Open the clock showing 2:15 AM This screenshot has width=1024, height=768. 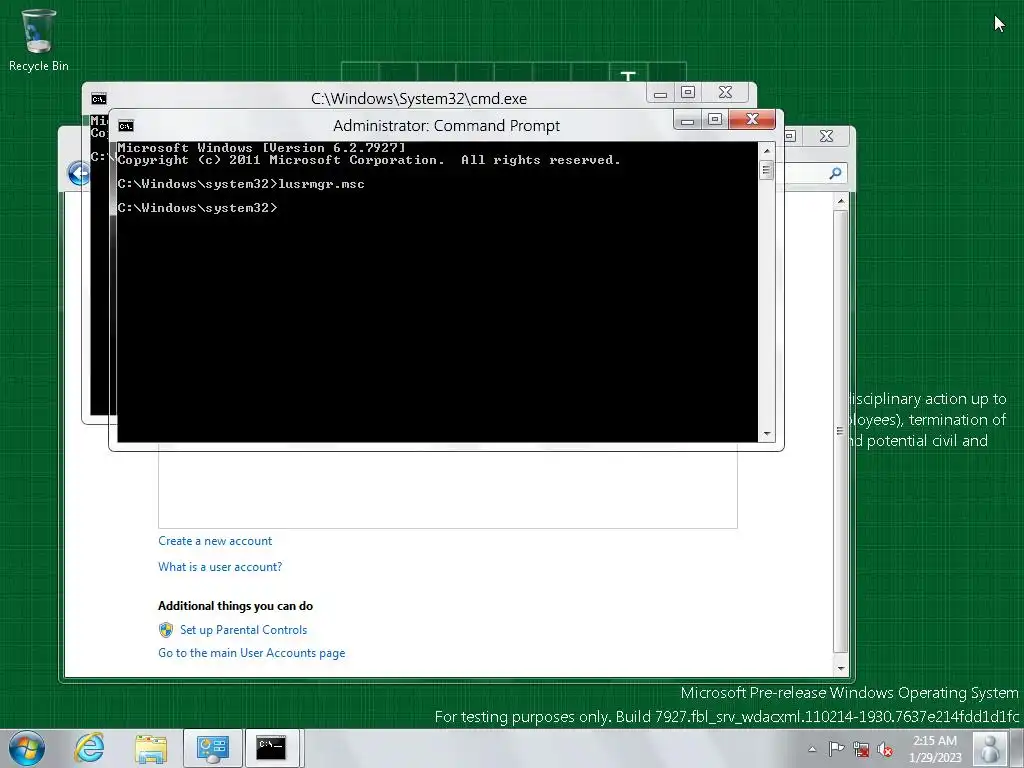pos(935,748)
